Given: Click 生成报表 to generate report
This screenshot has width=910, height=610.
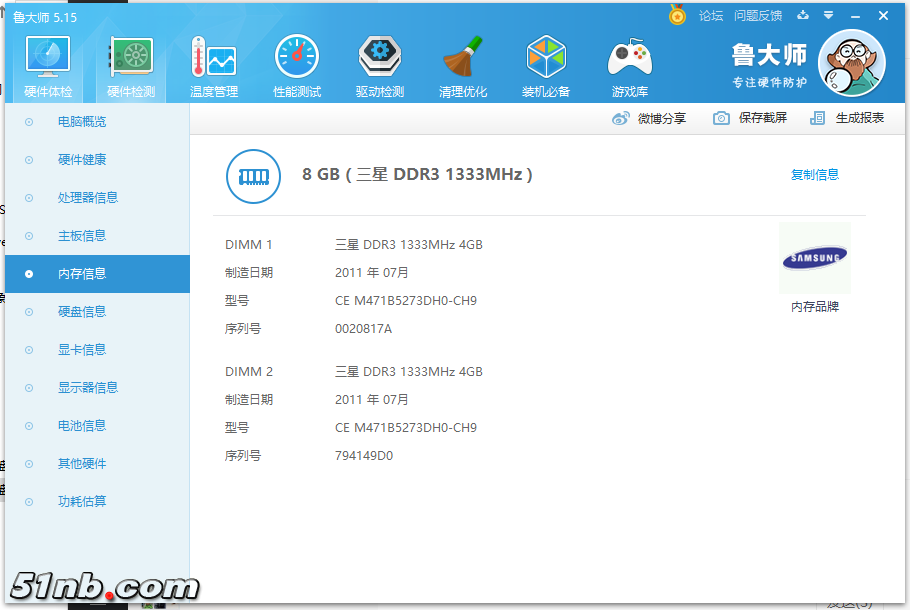Looking at the screenshot, I should 848,118.
